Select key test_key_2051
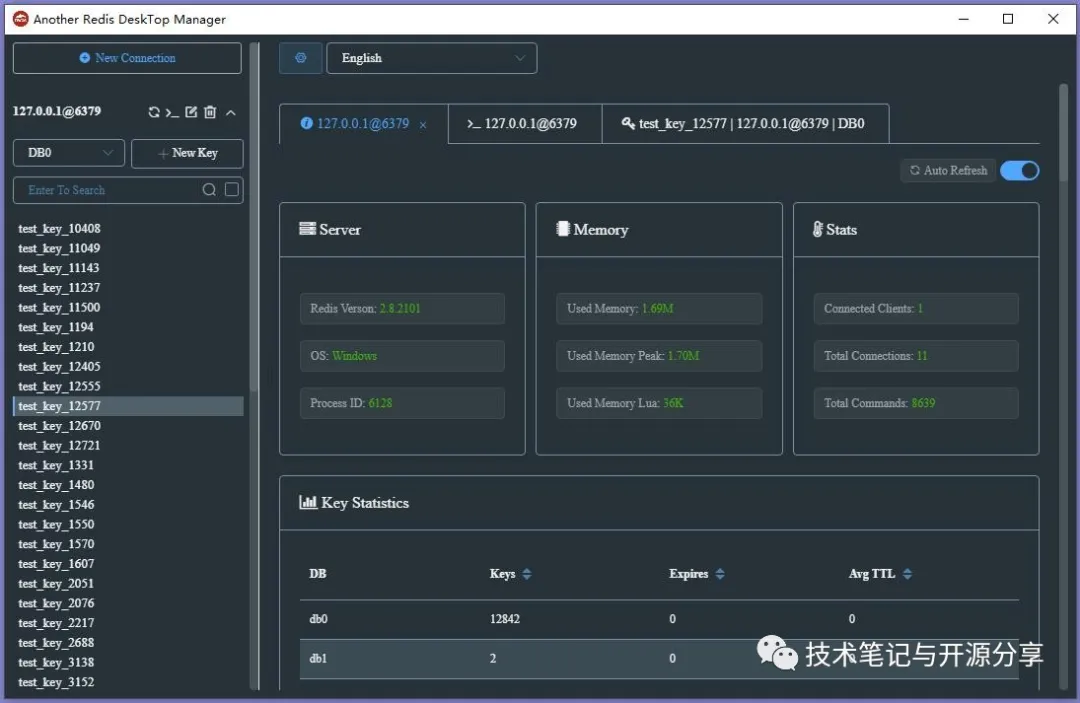The height and width of the screenshot is (703, 1080). click(x=128, y=584)
